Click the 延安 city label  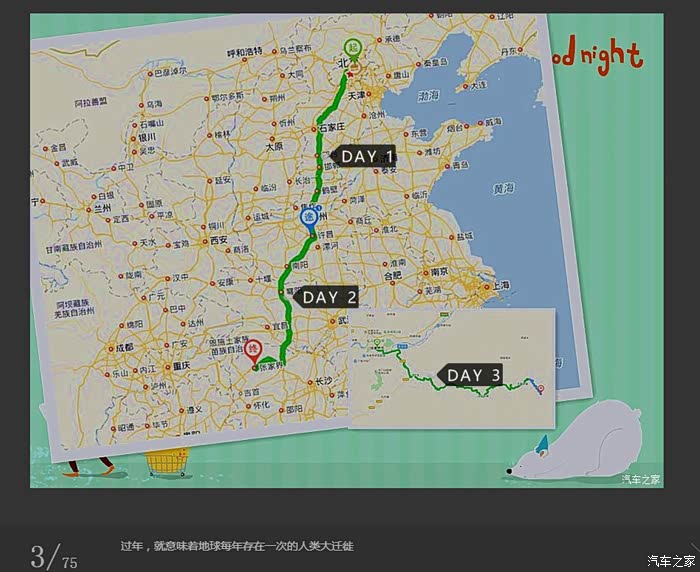(x=223, y=180)
